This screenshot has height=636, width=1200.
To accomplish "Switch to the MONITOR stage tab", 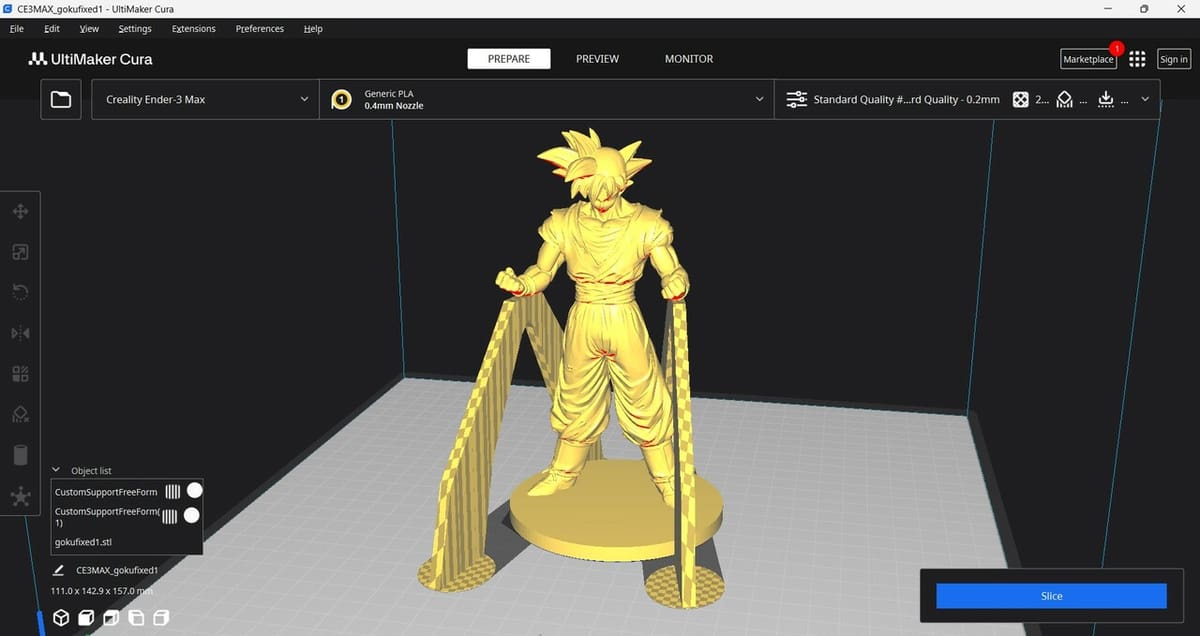I will pos(689,59).
